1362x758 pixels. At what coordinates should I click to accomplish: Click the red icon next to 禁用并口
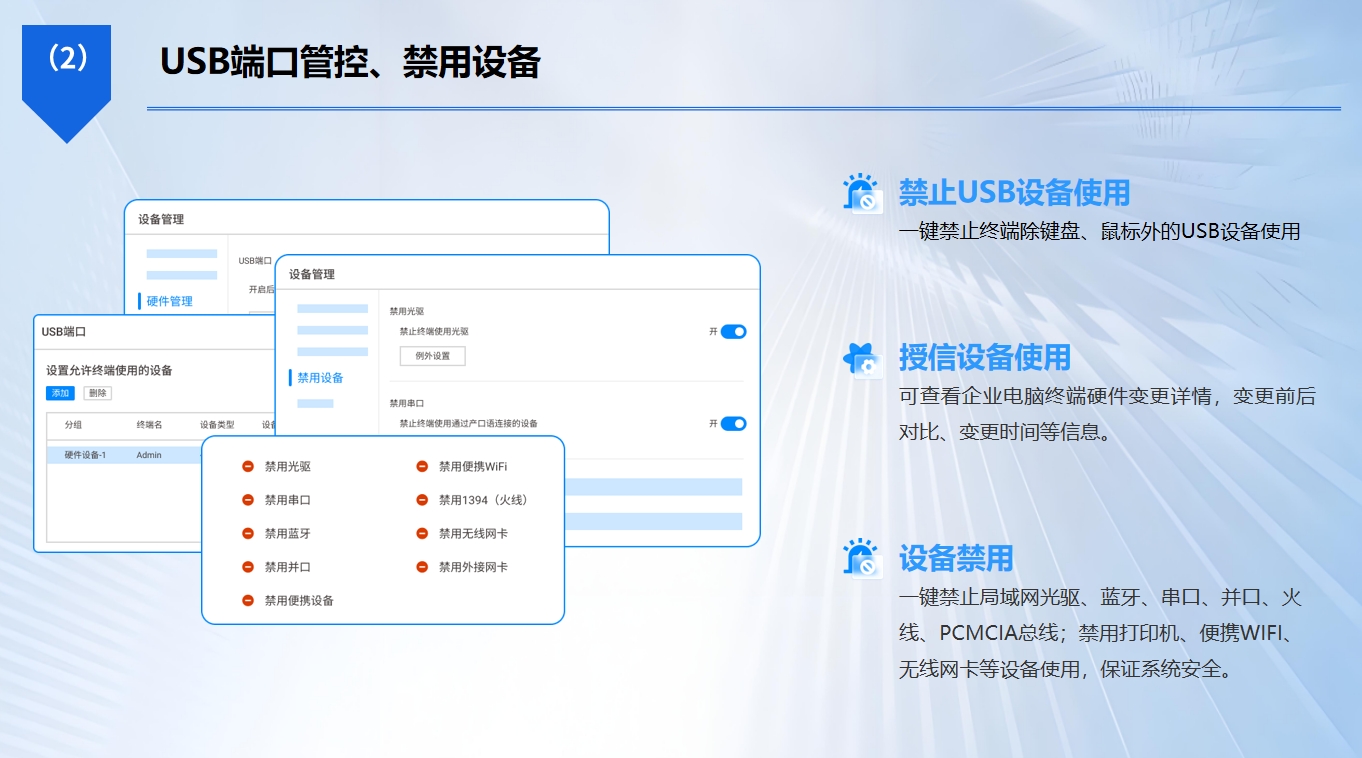(x=248, y=567)
